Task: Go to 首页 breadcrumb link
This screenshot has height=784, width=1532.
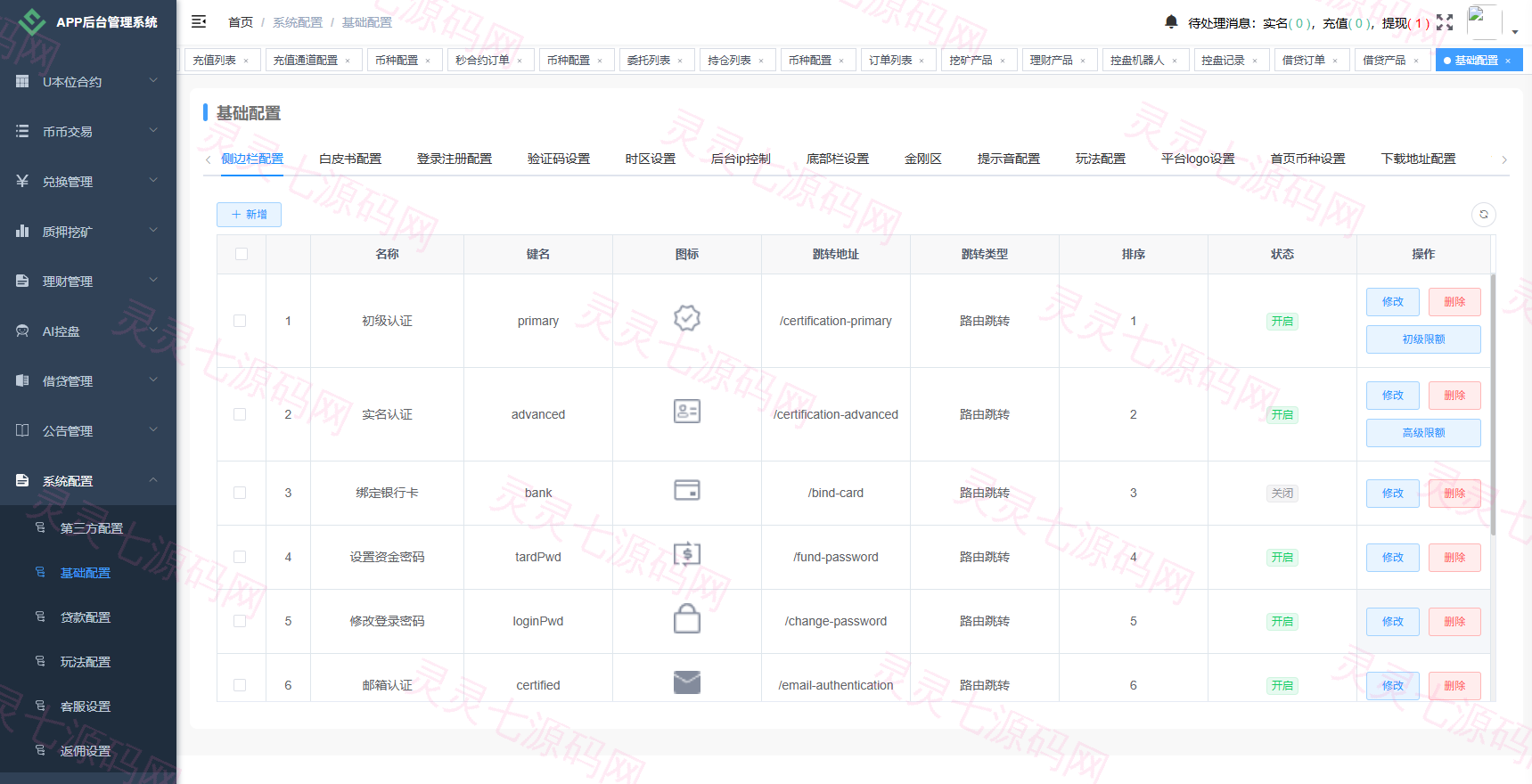Action: coord(241,22)
